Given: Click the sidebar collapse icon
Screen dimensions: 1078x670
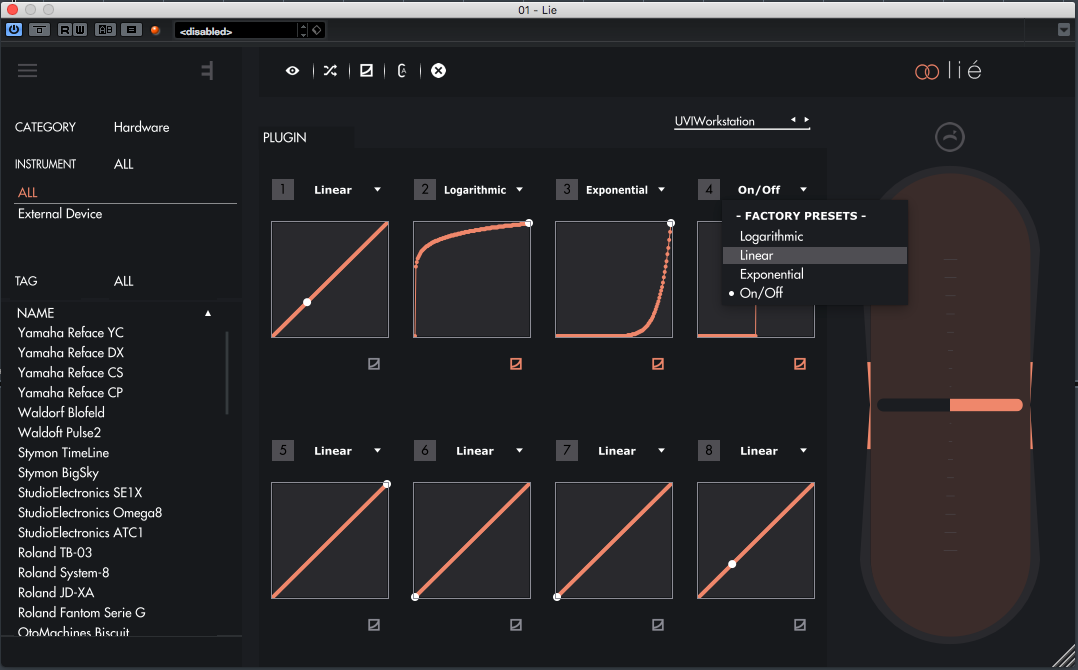Looking at the screenshot, I should pyautogui.click(x=207, y=71).
